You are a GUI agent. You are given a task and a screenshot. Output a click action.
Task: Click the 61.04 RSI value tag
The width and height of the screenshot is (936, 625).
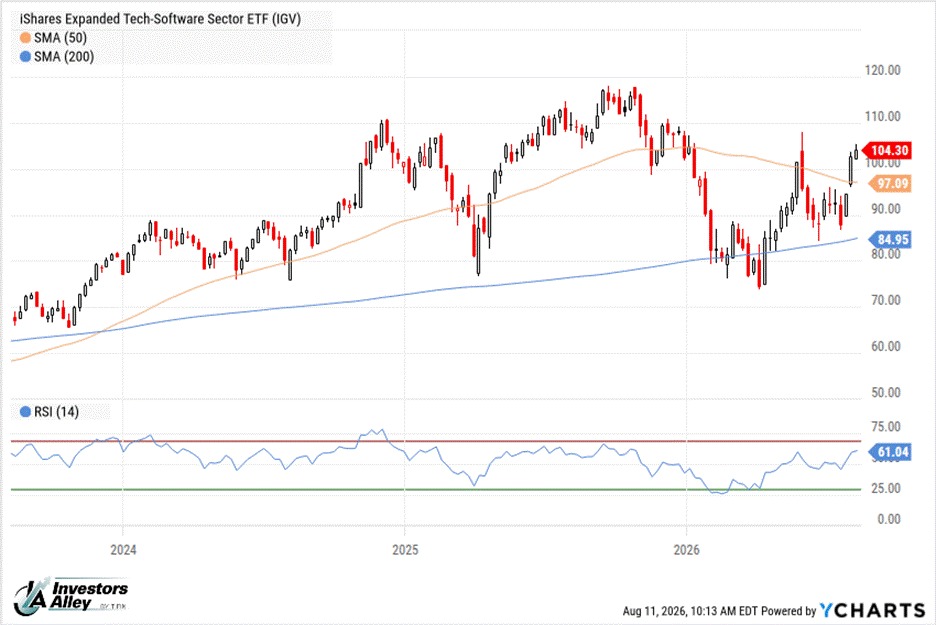pyautogui.click(x=890, y=452)
